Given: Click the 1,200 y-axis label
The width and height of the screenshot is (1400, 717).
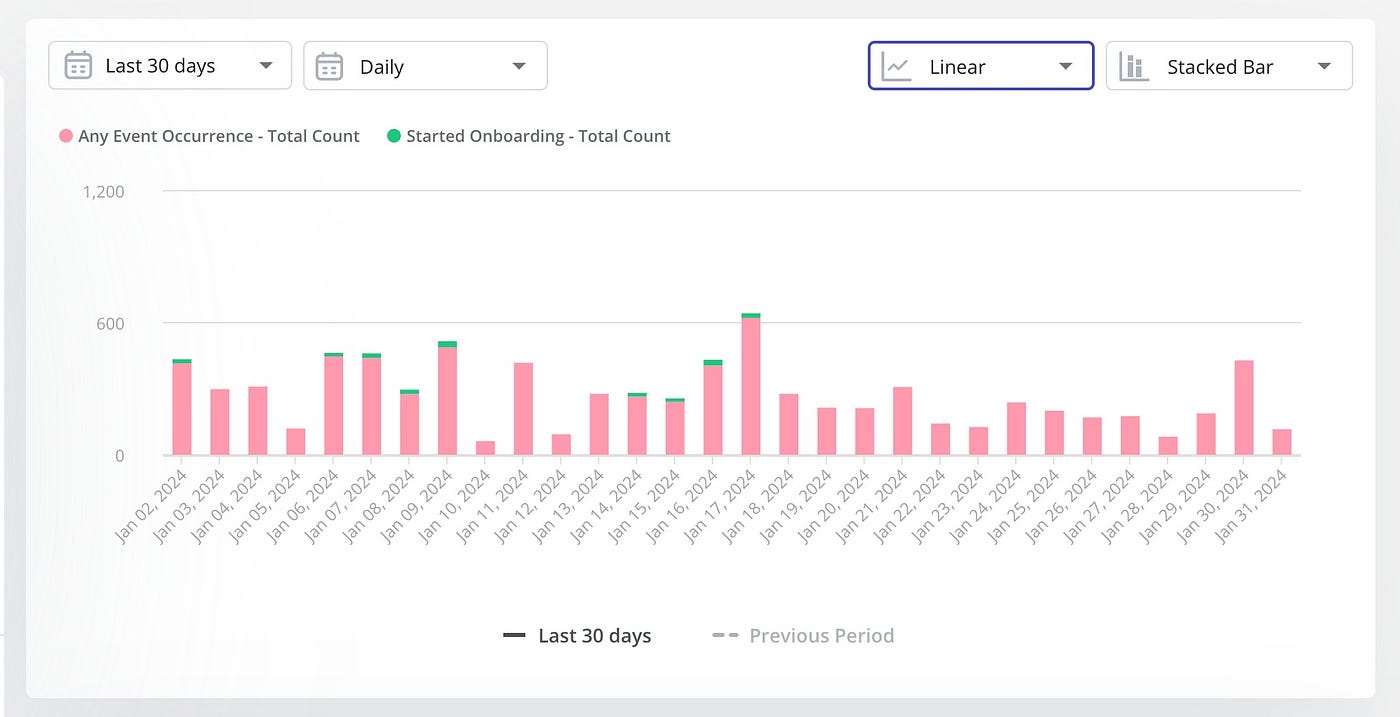Looking at the screenshot, I should click(x=104, y=191).
